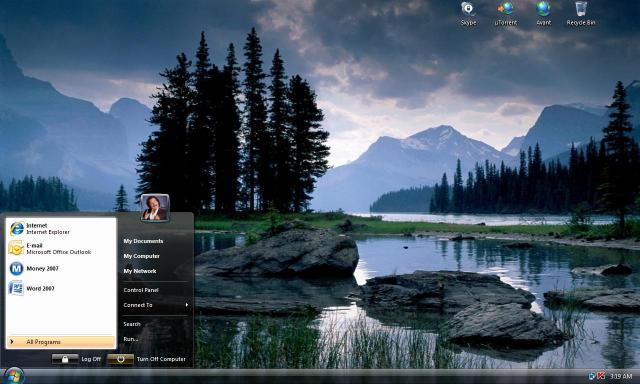Open My Network from Start menu

(x=140, y=271)
